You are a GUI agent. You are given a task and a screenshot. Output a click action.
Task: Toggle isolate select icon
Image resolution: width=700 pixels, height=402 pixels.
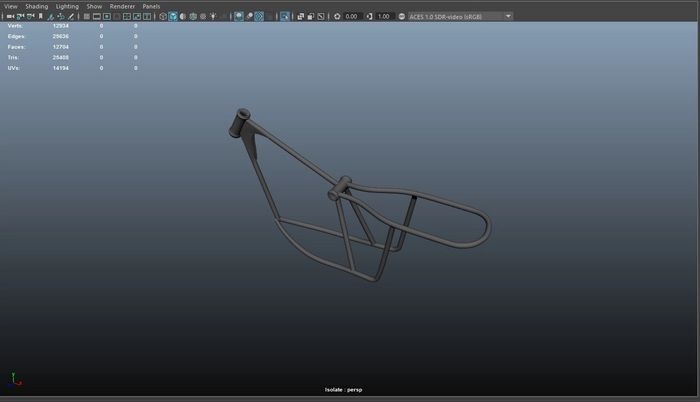pos(285,17)
